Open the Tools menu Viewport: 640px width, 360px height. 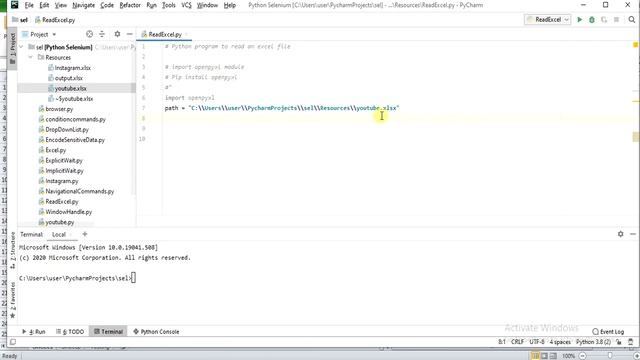click(x=169, y=5)
